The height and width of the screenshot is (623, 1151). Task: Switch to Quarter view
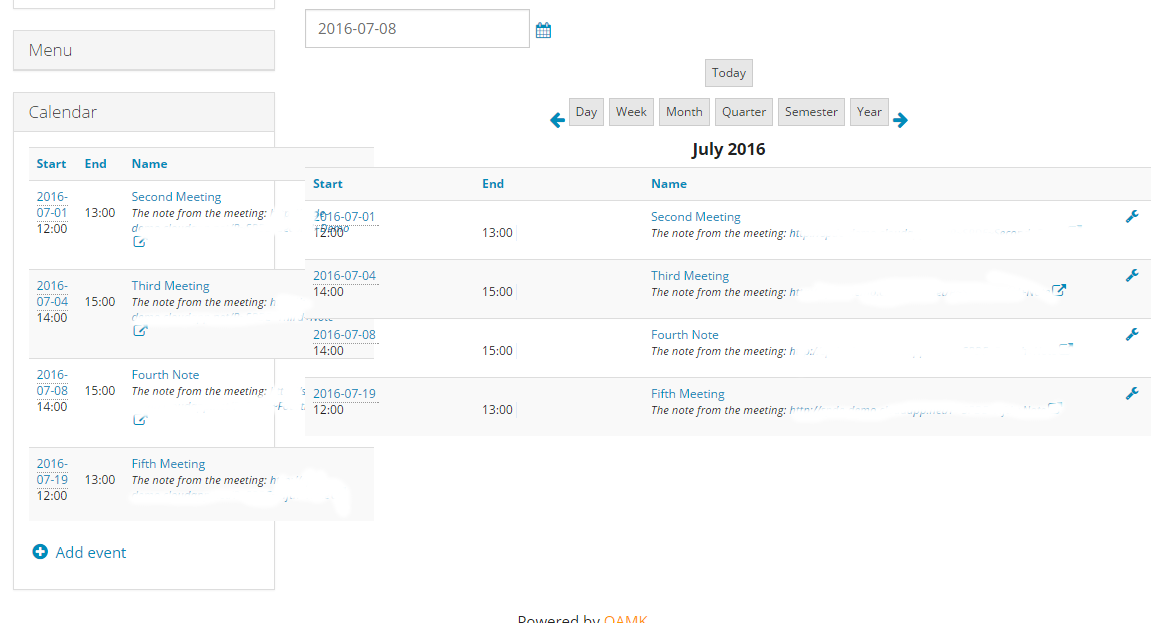[744, 112]
